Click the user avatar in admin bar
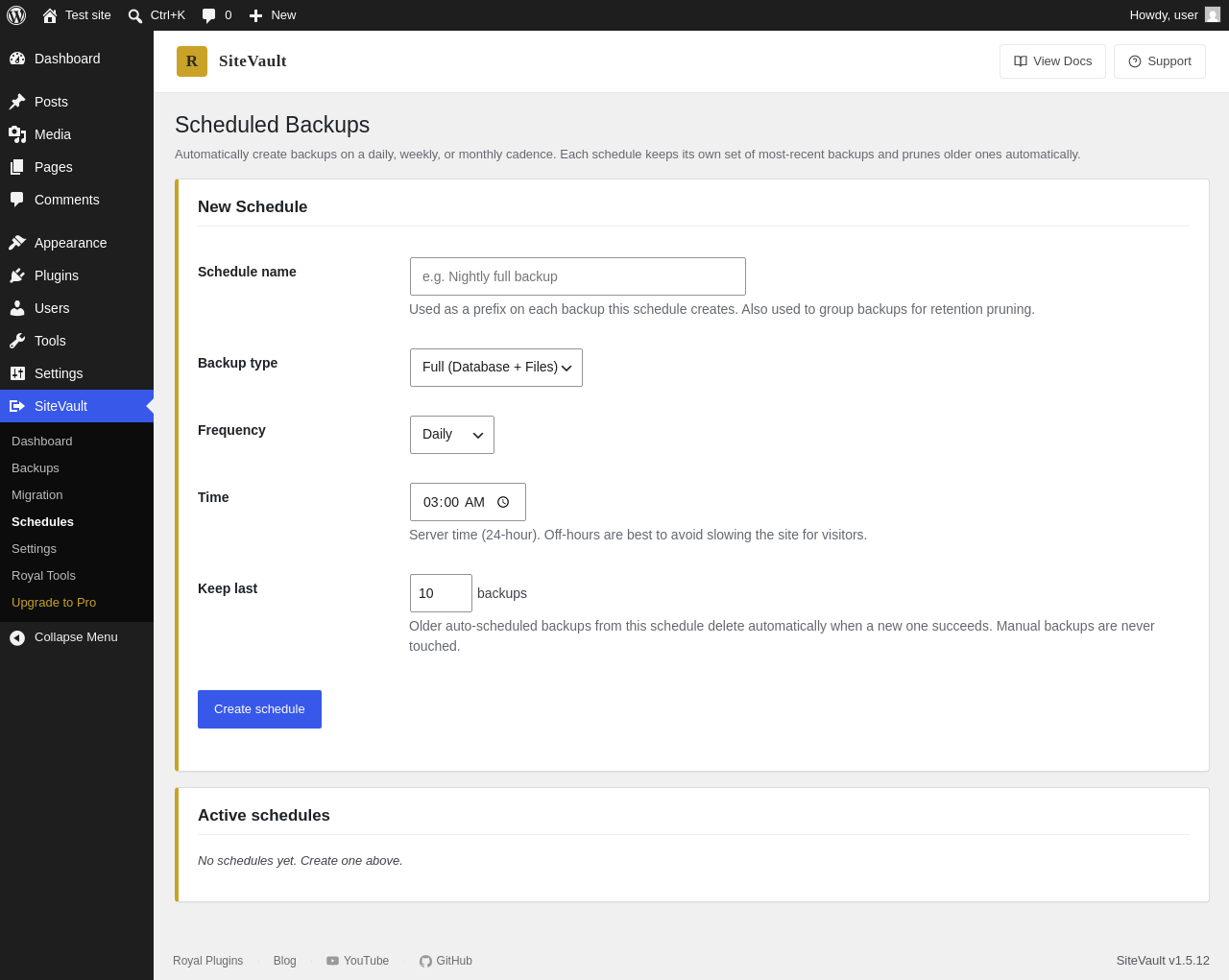 1213,14
